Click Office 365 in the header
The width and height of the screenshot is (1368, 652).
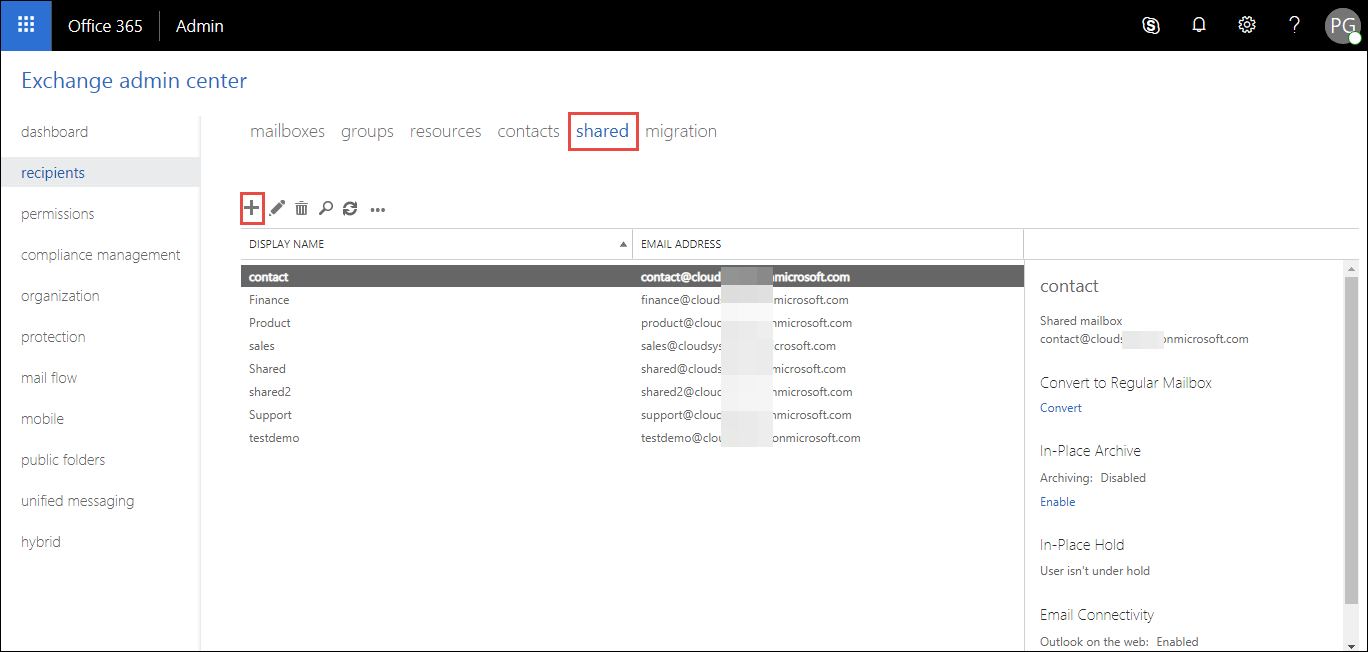pos(105,26)
